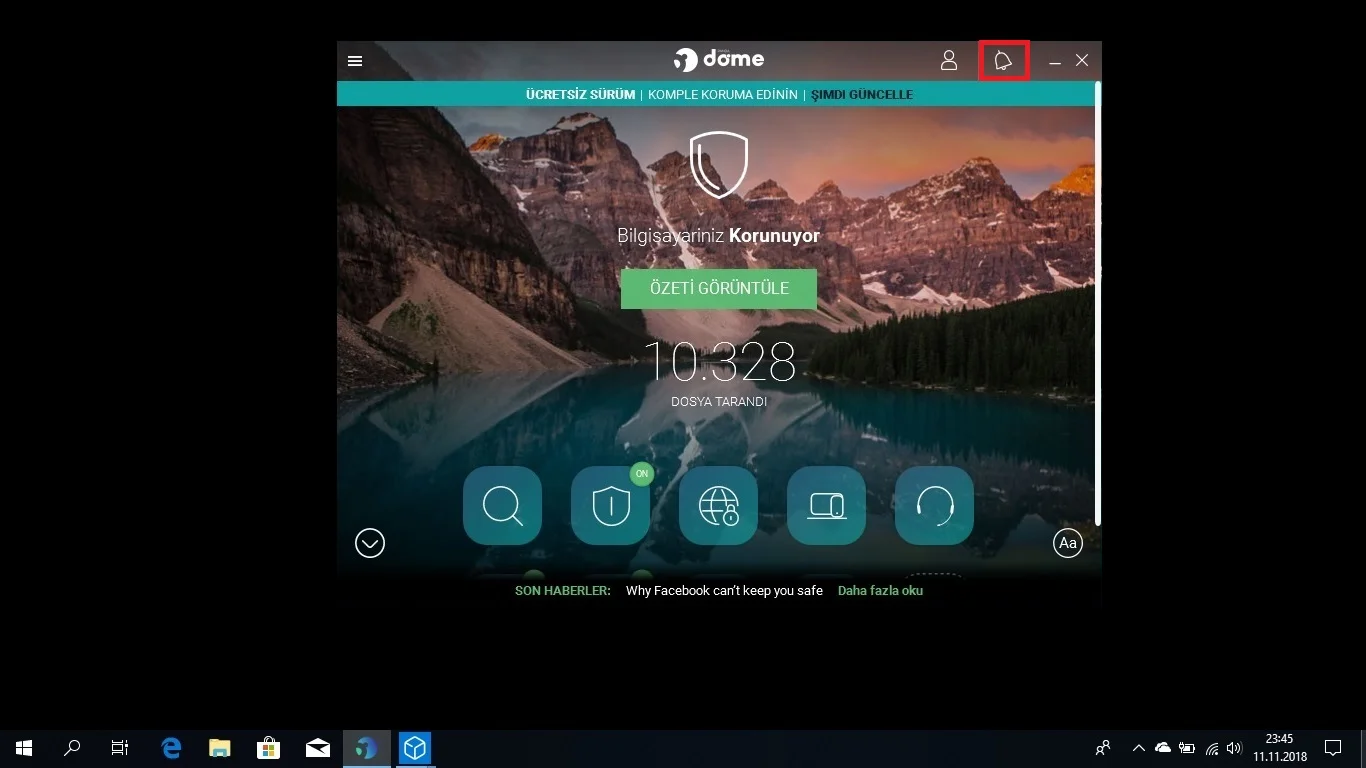Open the VPN globe lock tile
The width and height of the screenshot is (1366, 768).
(718, 506)
